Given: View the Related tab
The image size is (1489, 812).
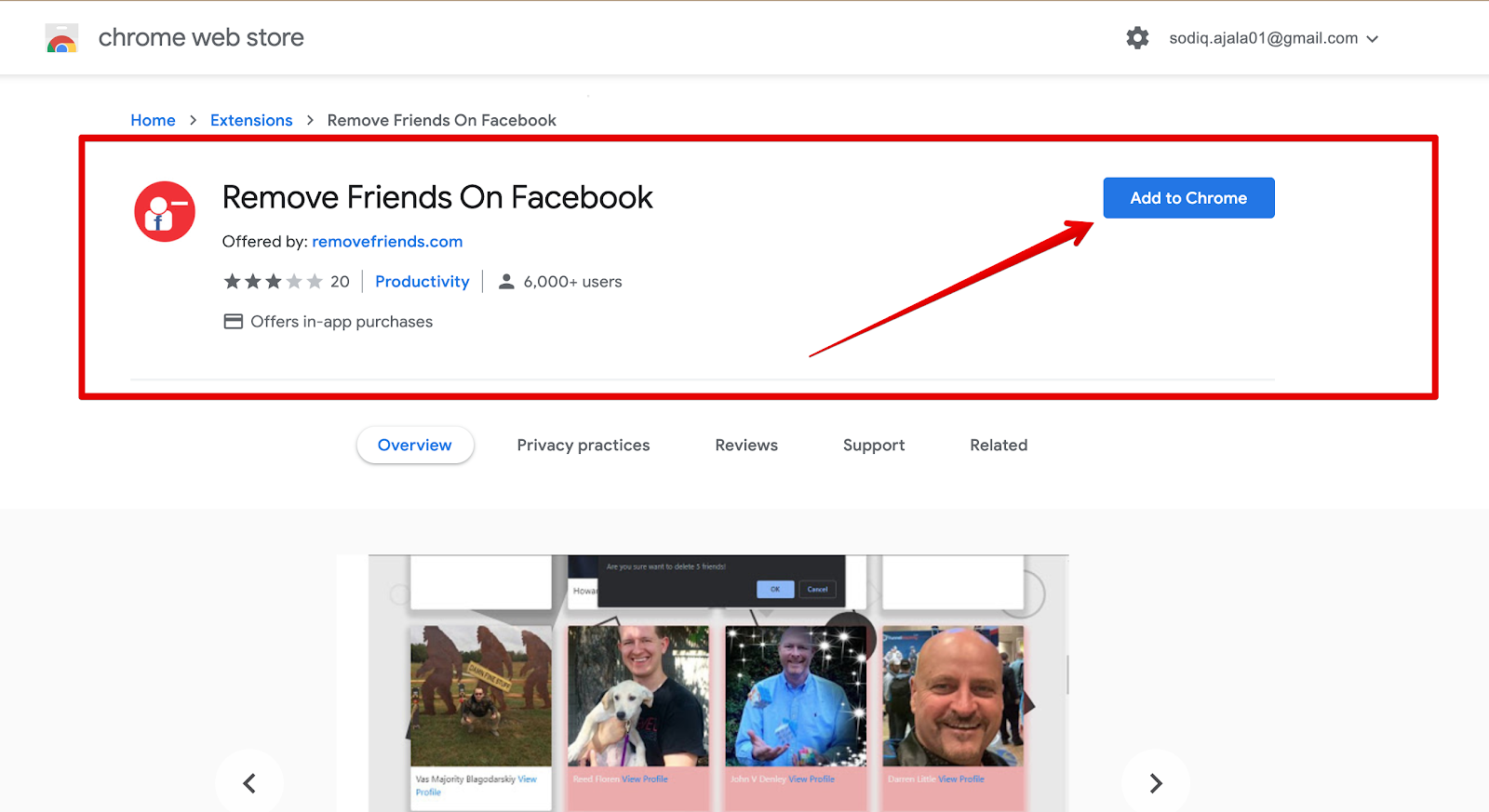Looking at the screenshot, I should pyautogui.click(x=999, y=446).
